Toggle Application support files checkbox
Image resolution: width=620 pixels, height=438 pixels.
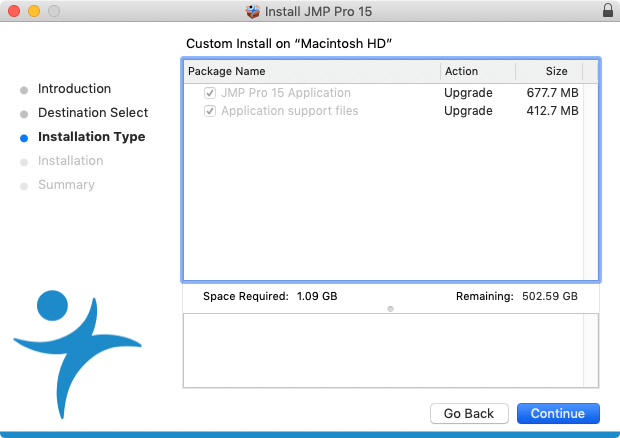coord(210,111)
